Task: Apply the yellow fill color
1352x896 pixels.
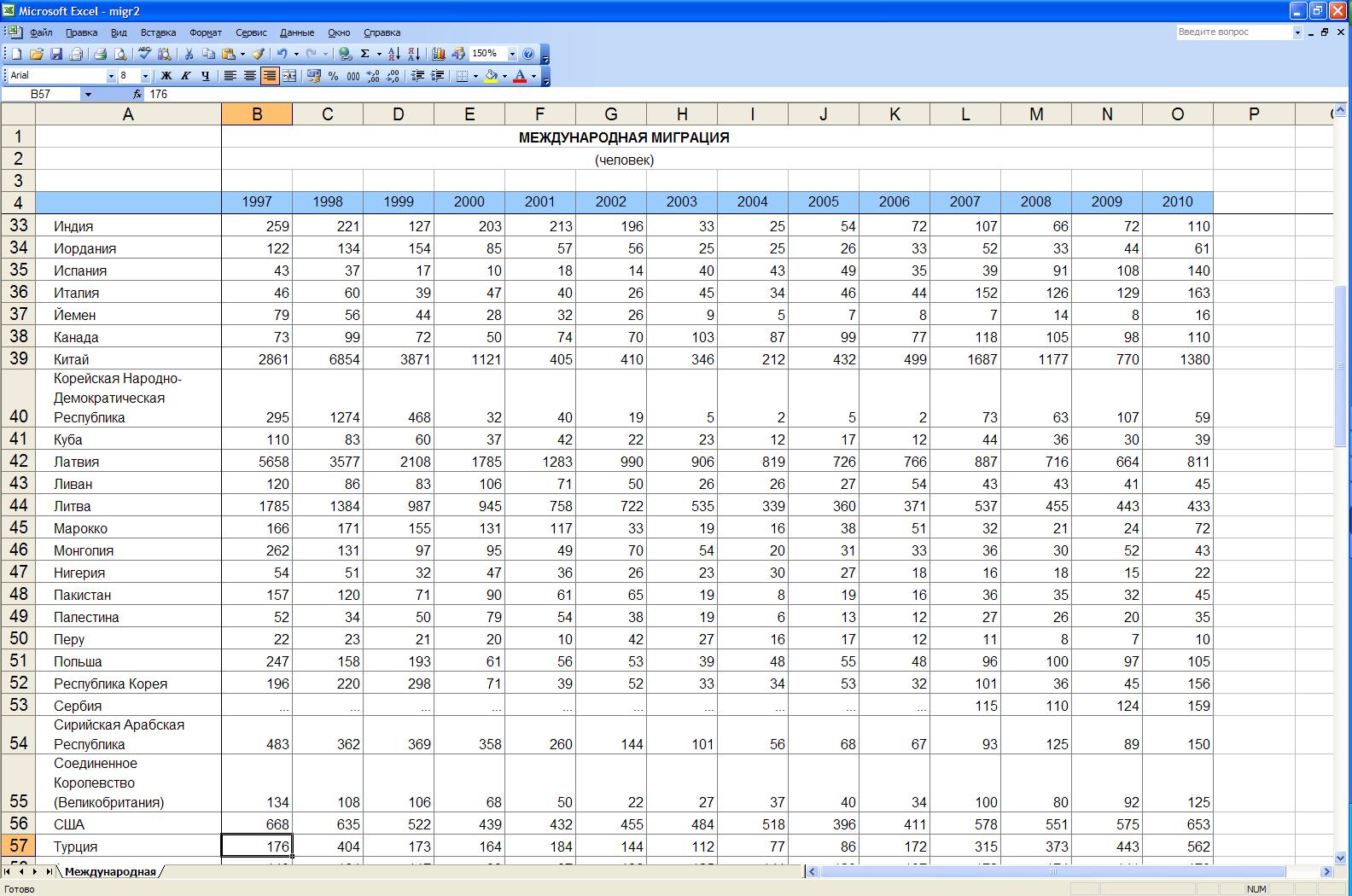Action: [491, 76]
